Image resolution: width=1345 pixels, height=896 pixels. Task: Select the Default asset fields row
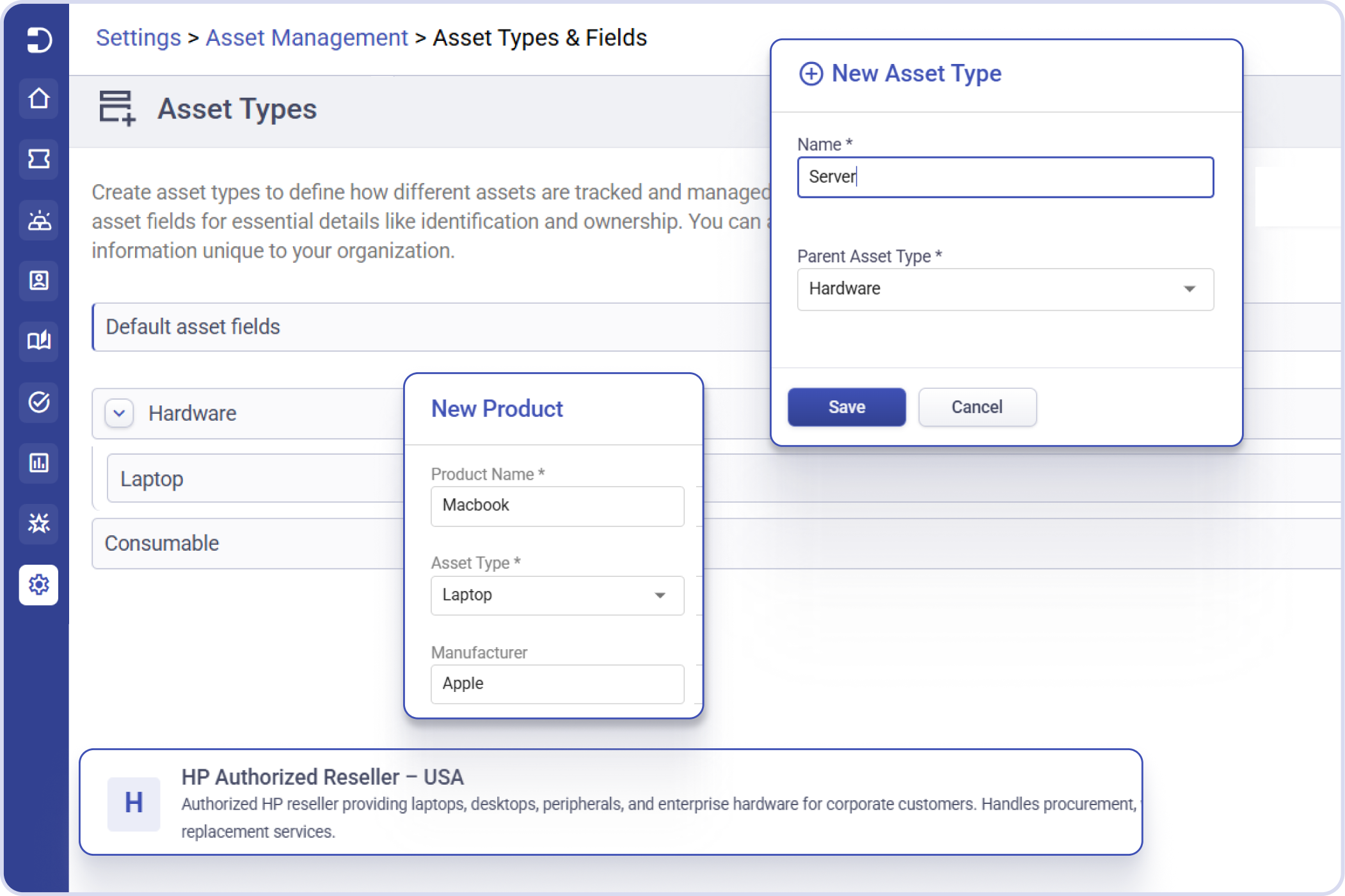point(431,327)
